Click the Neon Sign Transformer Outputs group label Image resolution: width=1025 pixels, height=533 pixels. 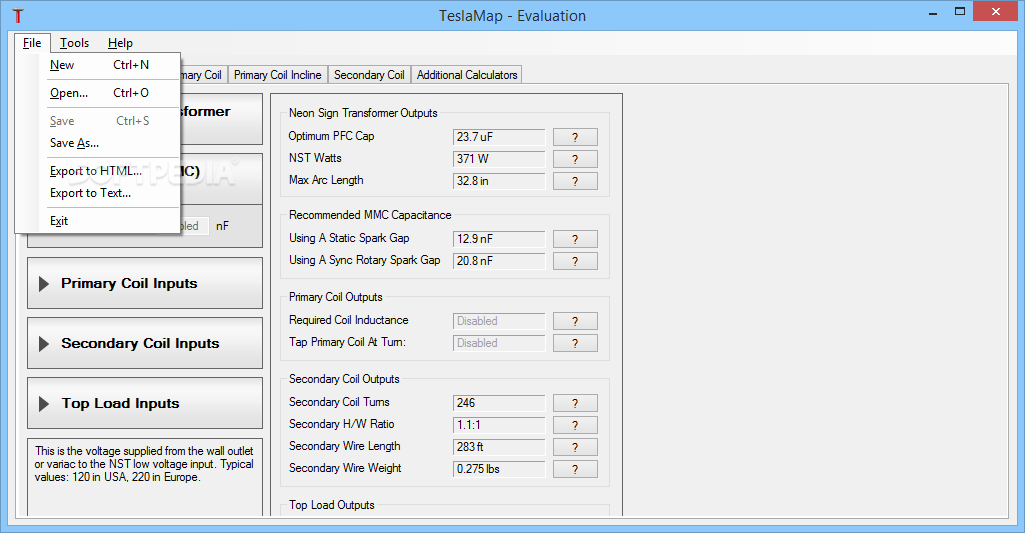tap(363, 113)
